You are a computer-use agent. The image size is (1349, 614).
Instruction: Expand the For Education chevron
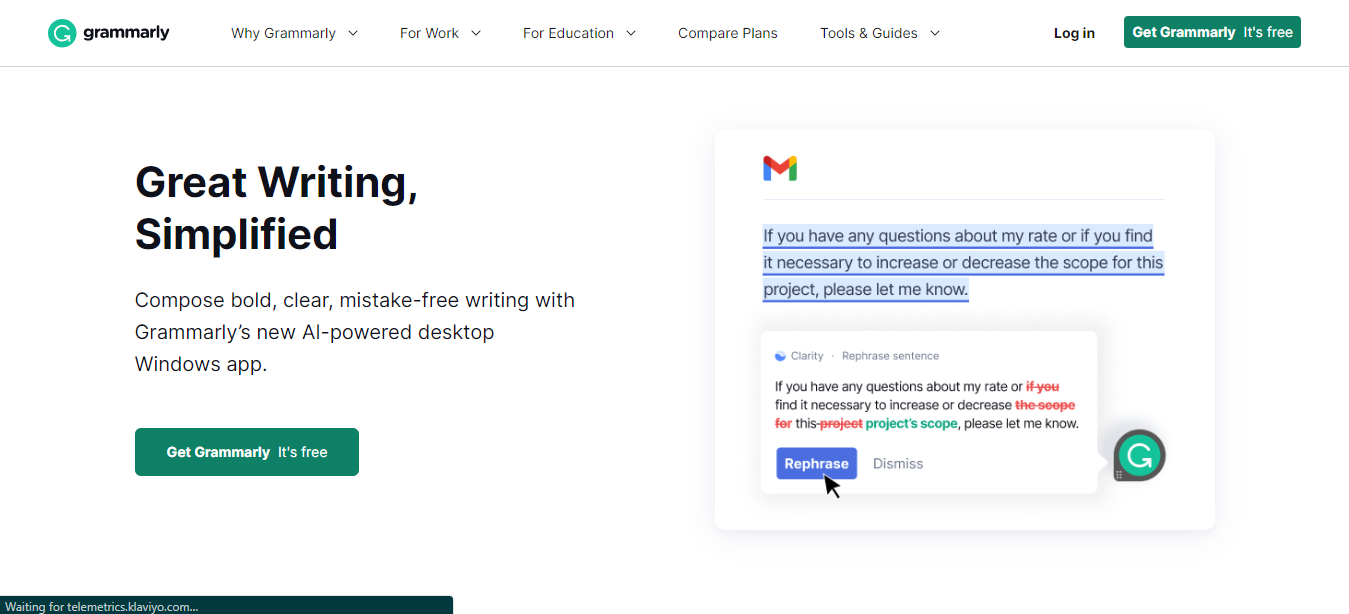tap(631, 33)
